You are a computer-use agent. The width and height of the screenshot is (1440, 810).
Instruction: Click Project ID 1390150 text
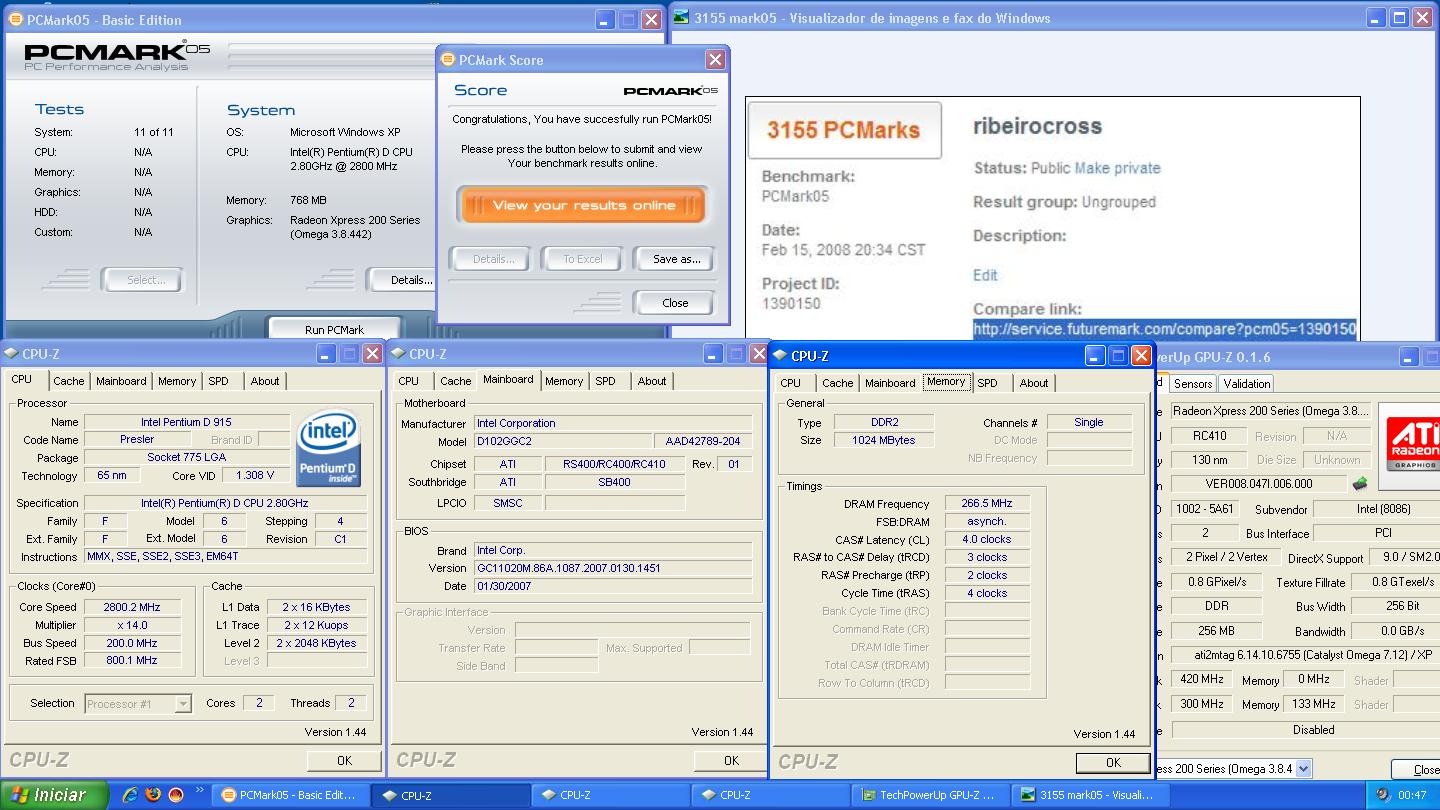point(791,303)
